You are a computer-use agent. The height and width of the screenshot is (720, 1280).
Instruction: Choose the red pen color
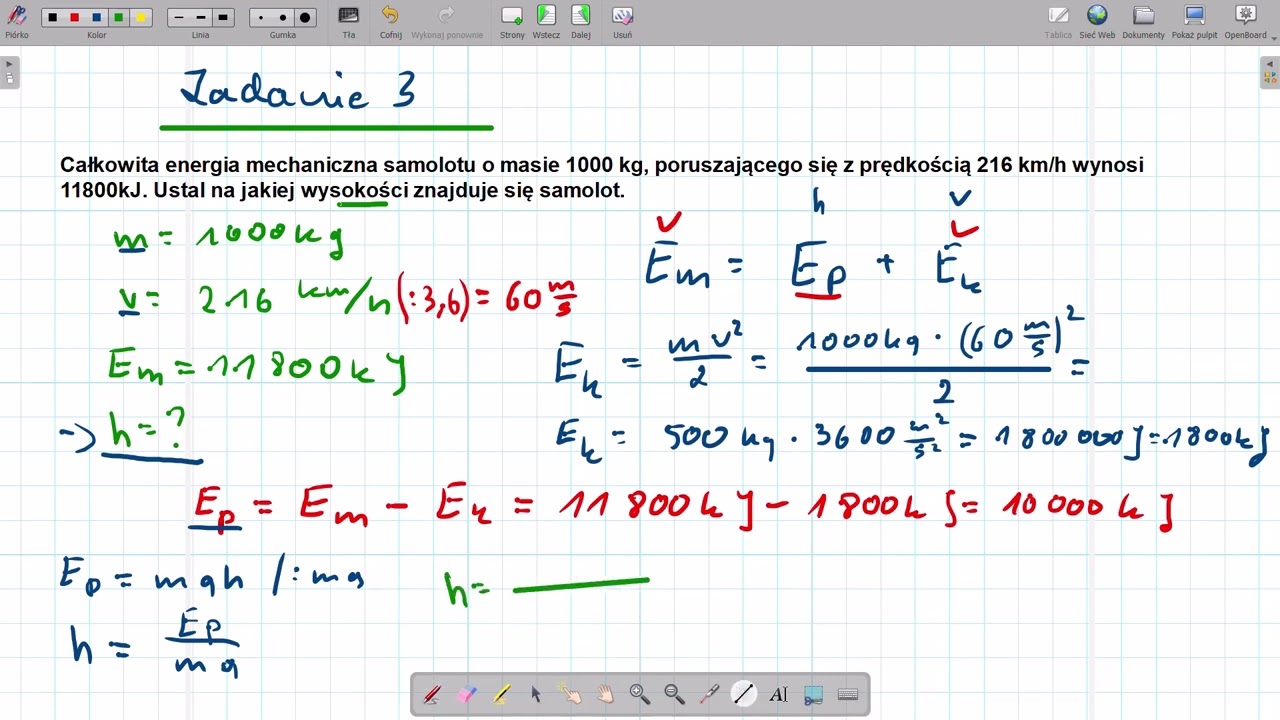tap(75, 18)
